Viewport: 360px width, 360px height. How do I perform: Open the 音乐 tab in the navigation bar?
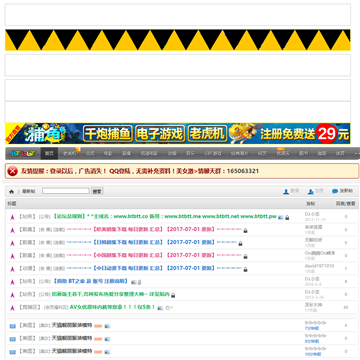click(190, 154)
